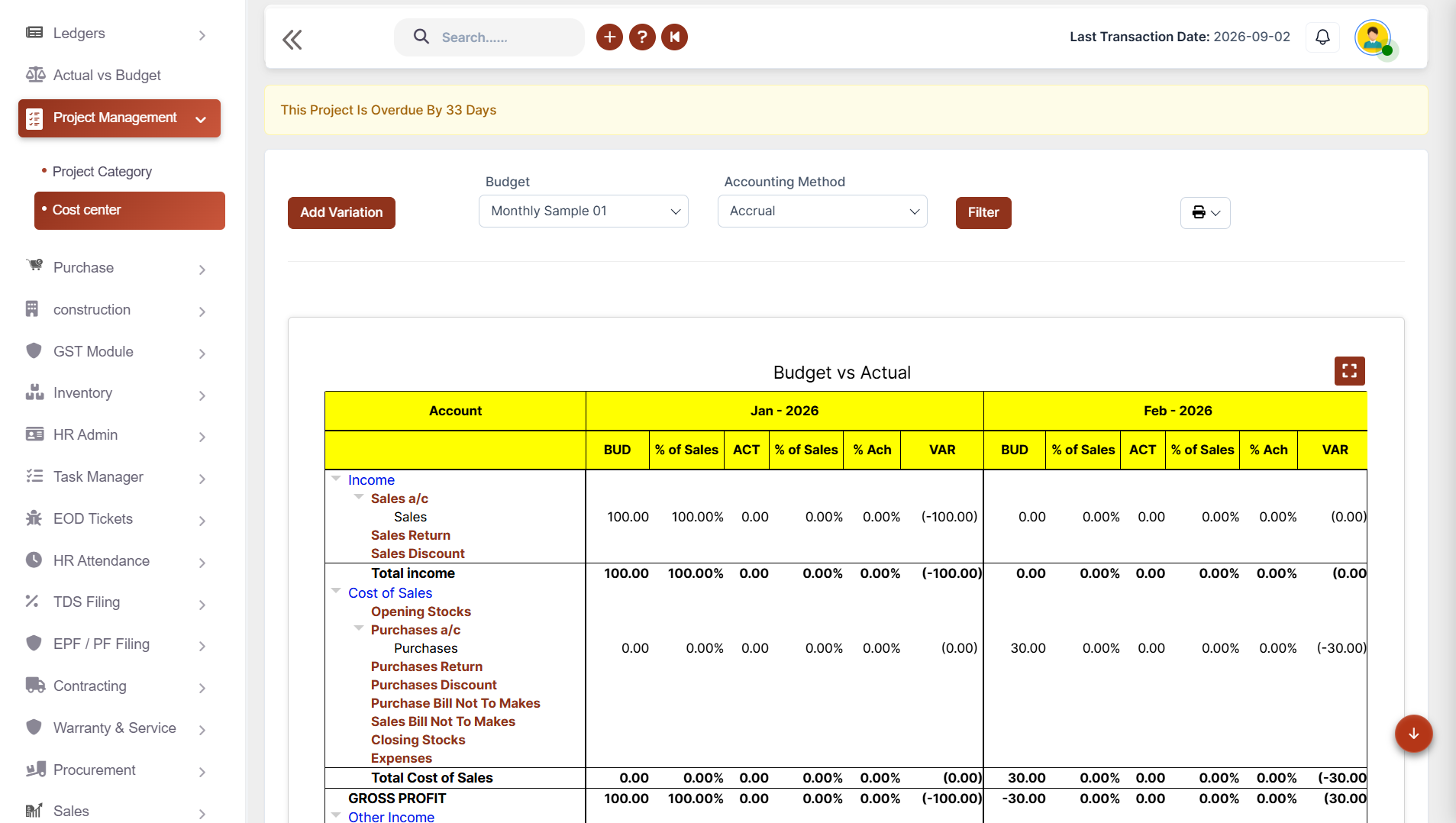Click the construction building icon
This screenshot has height=823, width=1456.
tap(32, 308)
